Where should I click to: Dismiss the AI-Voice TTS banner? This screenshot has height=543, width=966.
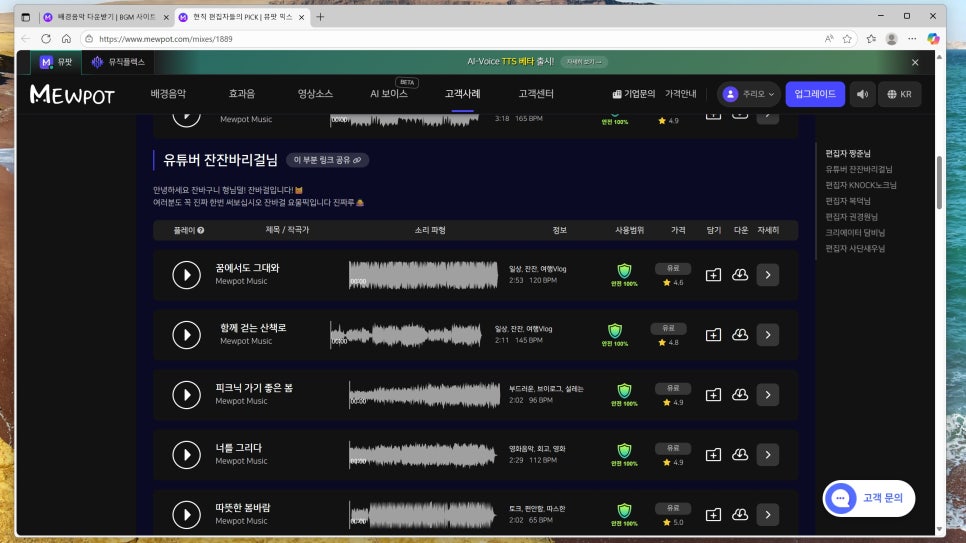(915, 62)
